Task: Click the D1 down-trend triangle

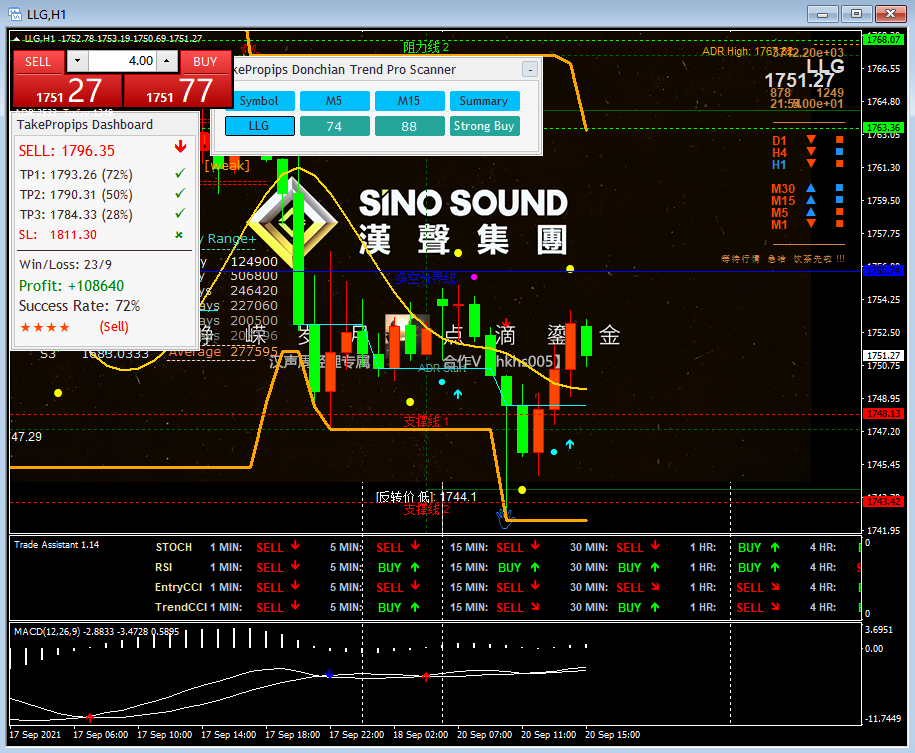Action: click(811, 140)
